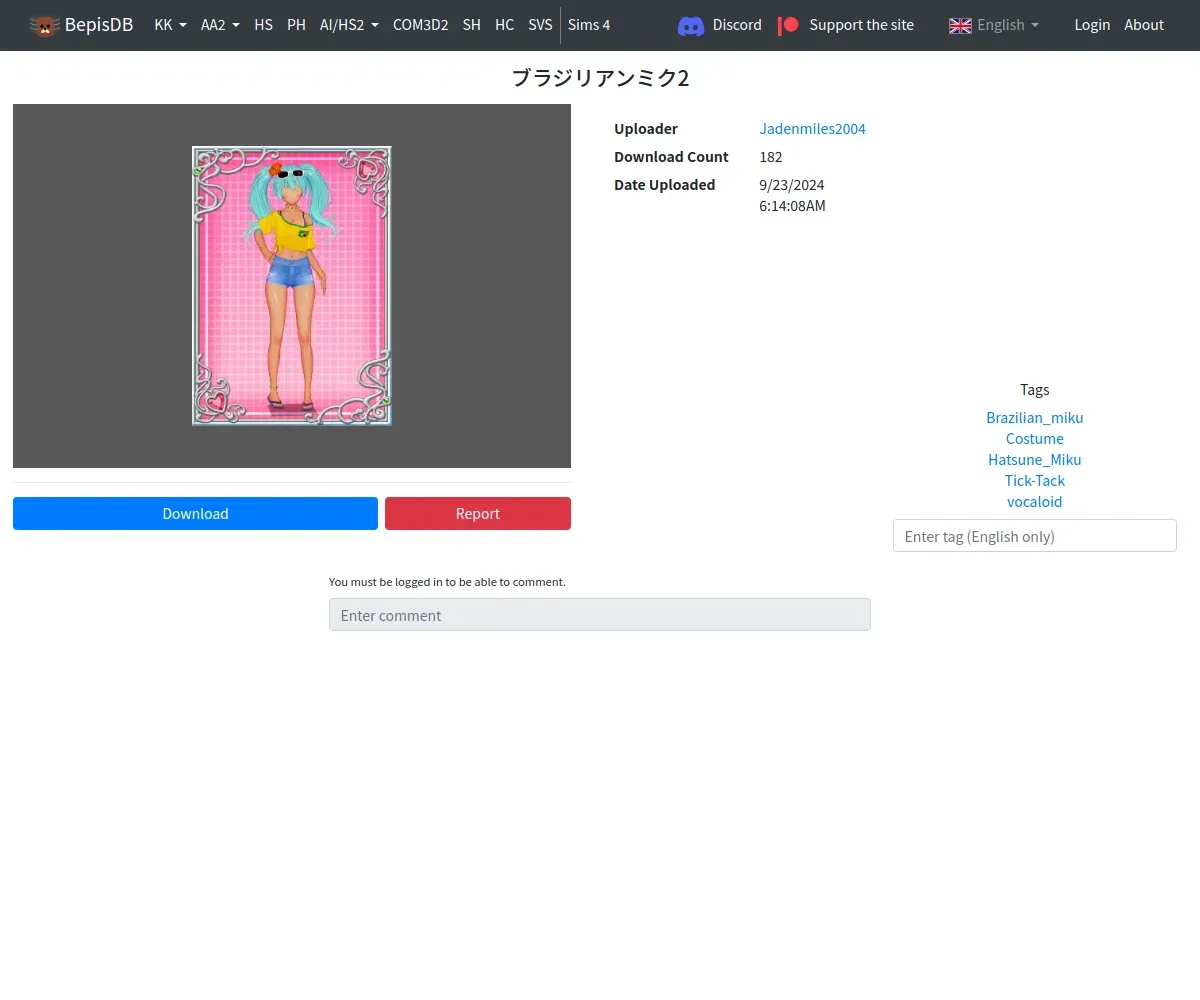Screen dimensions: 1200x1000
Task: Expand the AA2 dropdown menu
Action: [x=220, y=25]
